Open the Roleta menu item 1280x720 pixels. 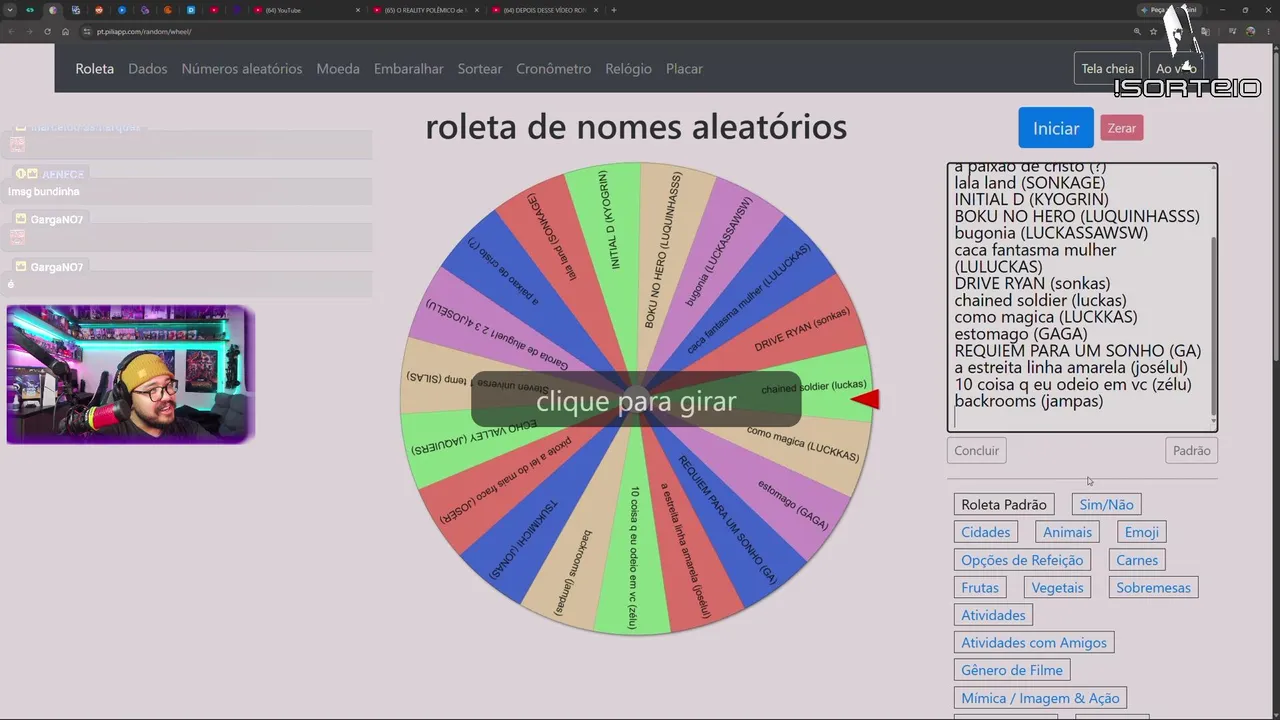(x=95, y=69)
